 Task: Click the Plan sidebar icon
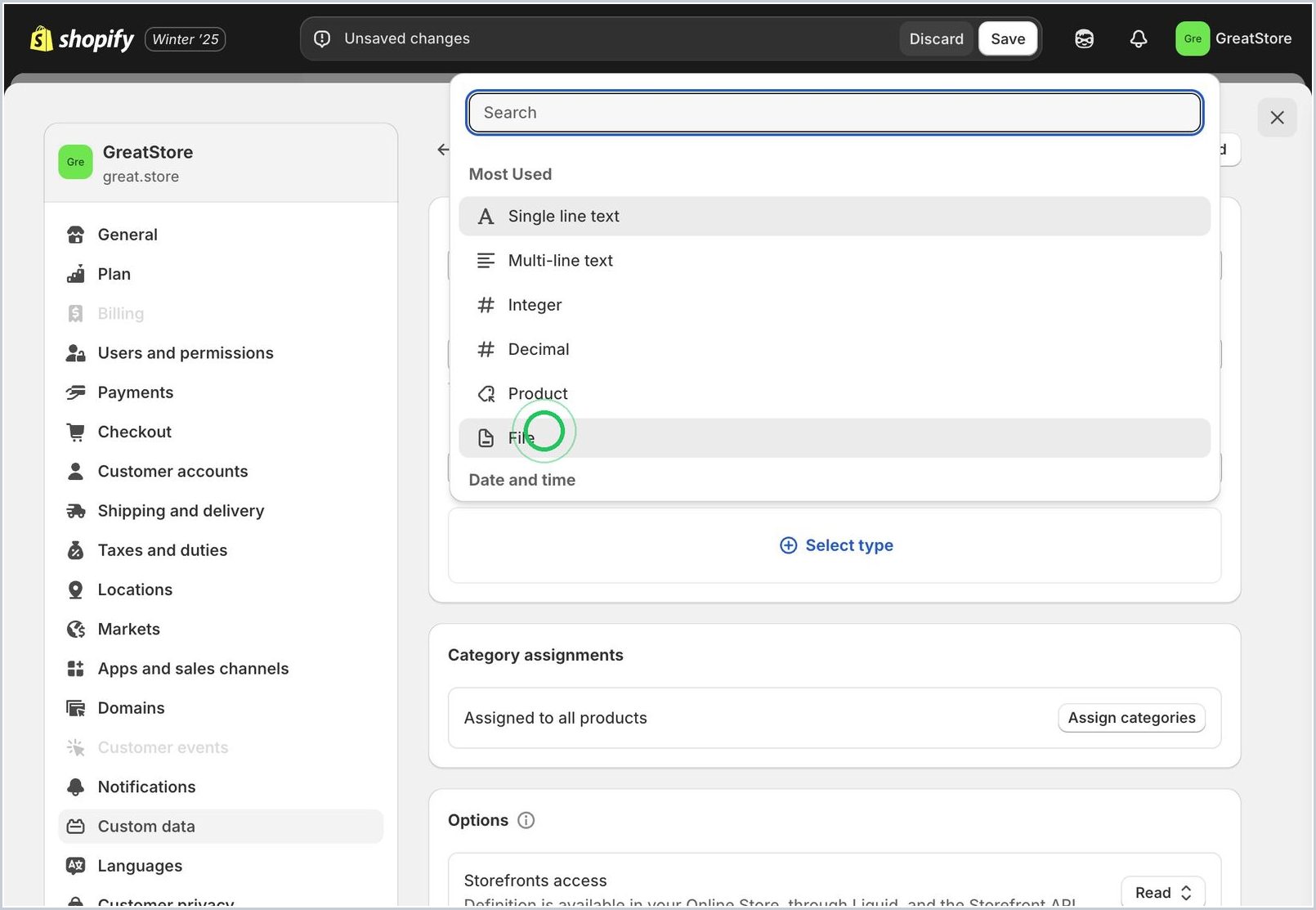pos(76,274)
